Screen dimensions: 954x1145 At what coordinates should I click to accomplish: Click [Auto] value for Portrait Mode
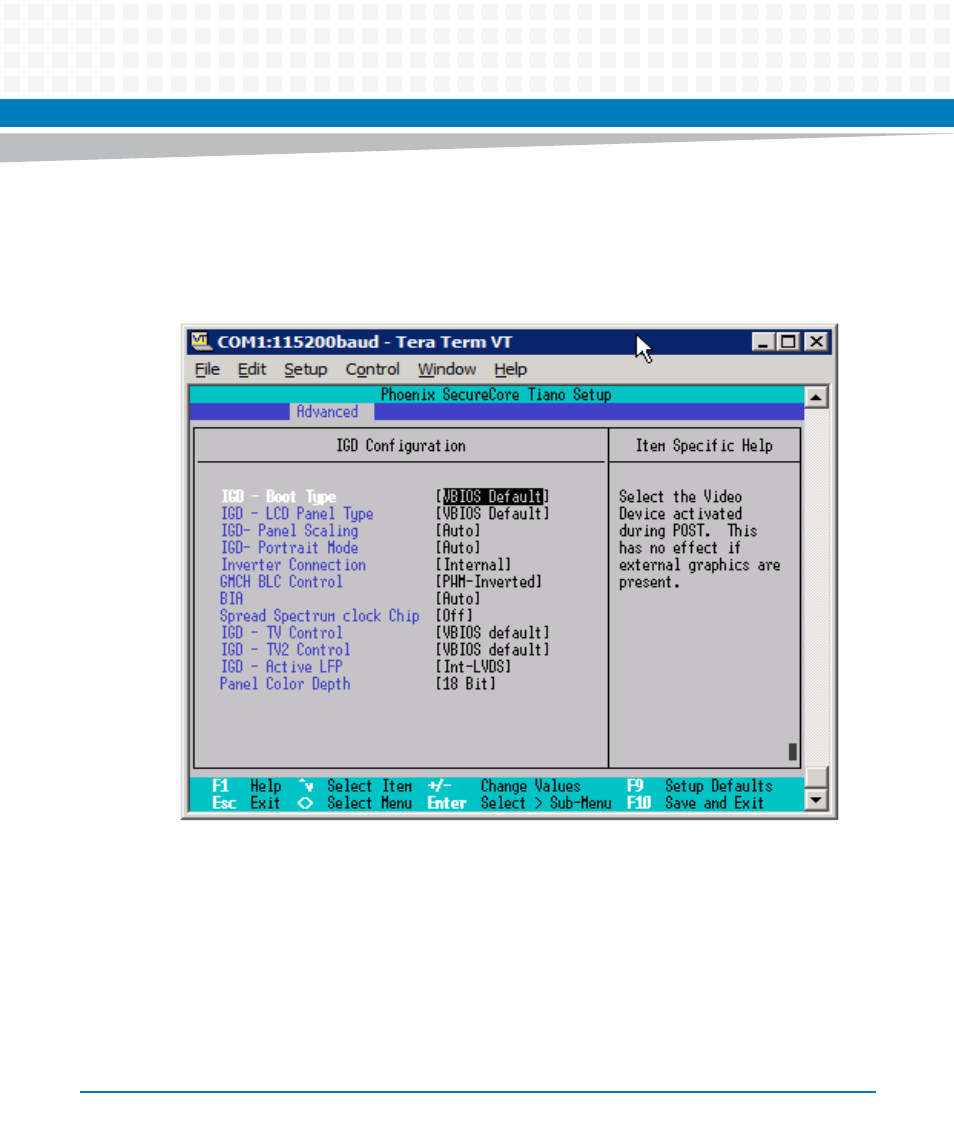458,548
